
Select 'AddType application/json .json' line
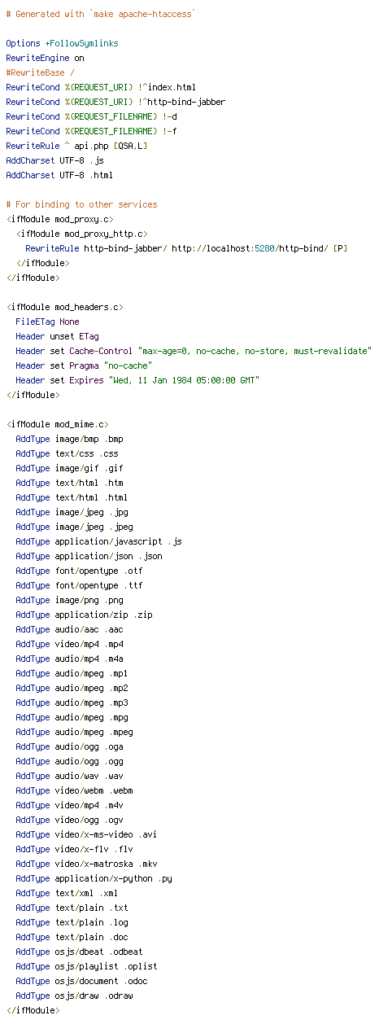(89, 556)
